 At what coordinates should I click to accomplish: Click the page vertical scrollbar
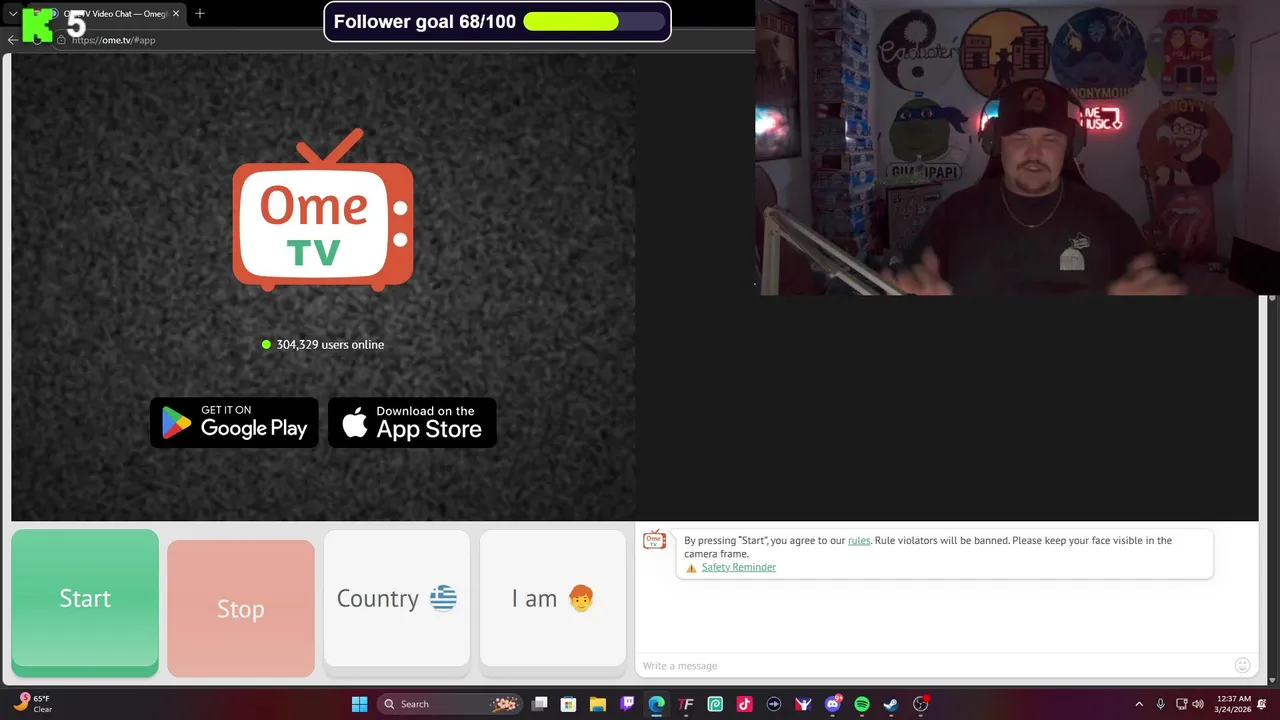(1272, 490)
